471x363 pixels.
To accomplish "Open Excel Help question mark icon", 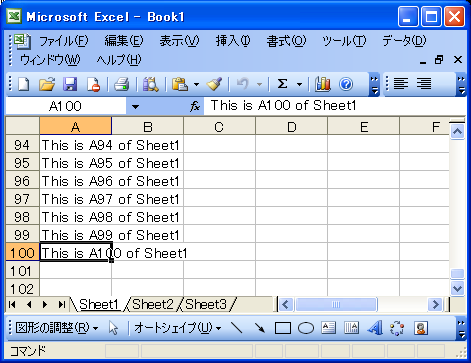I will pyautogui.click(x=346, y=84).
